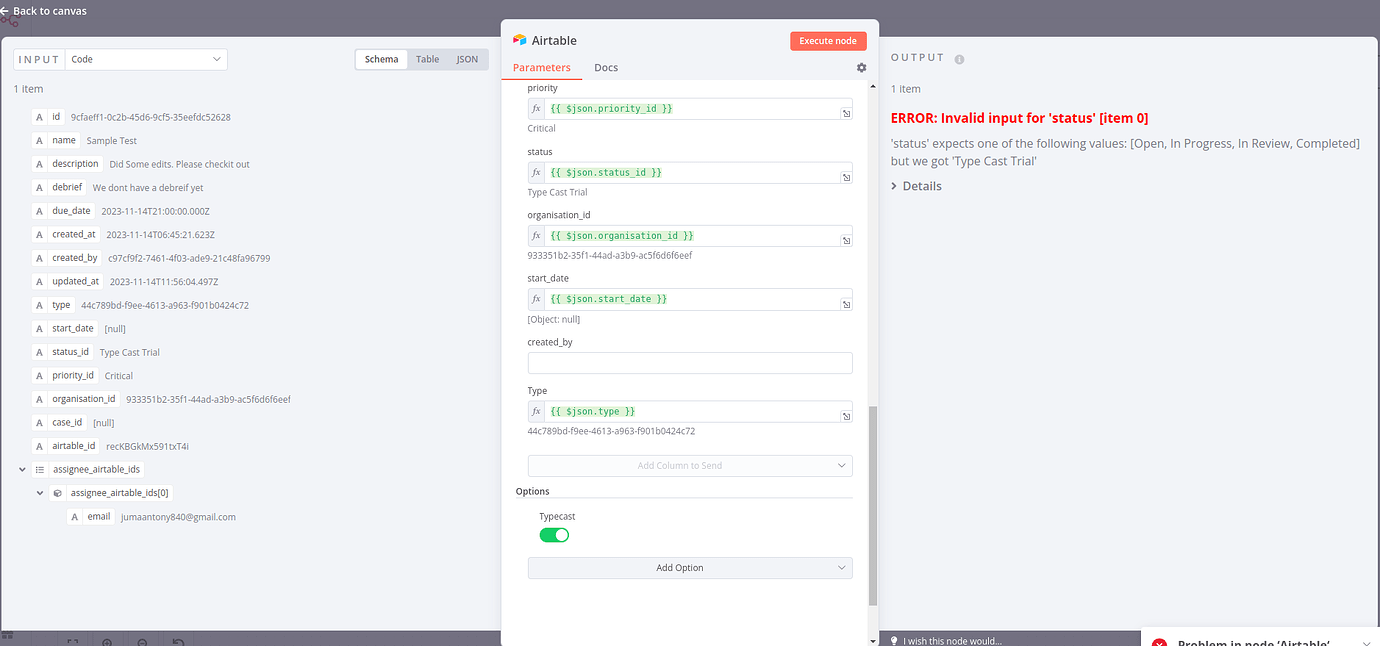The height and width of the screenshot is (646, 1380).
Task: Switch to the Docs tab
Action: point(605,68)
